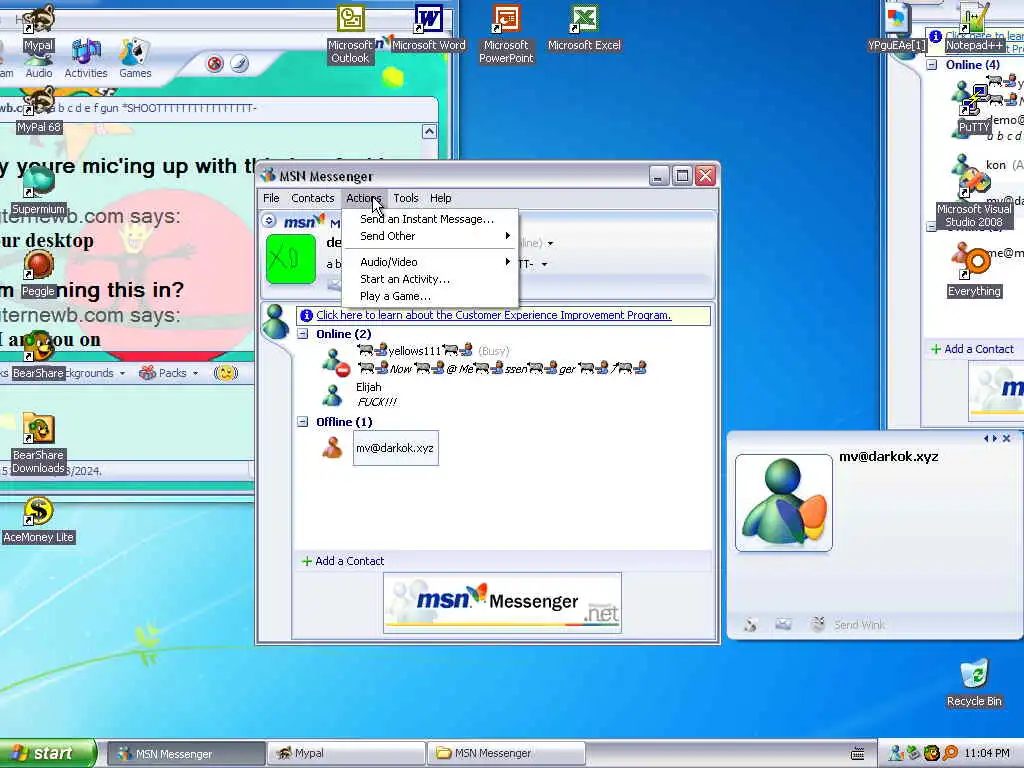Click the Games icon in chat window
Viewport: 1024px width, 768px height.
(x=135, y=59)
